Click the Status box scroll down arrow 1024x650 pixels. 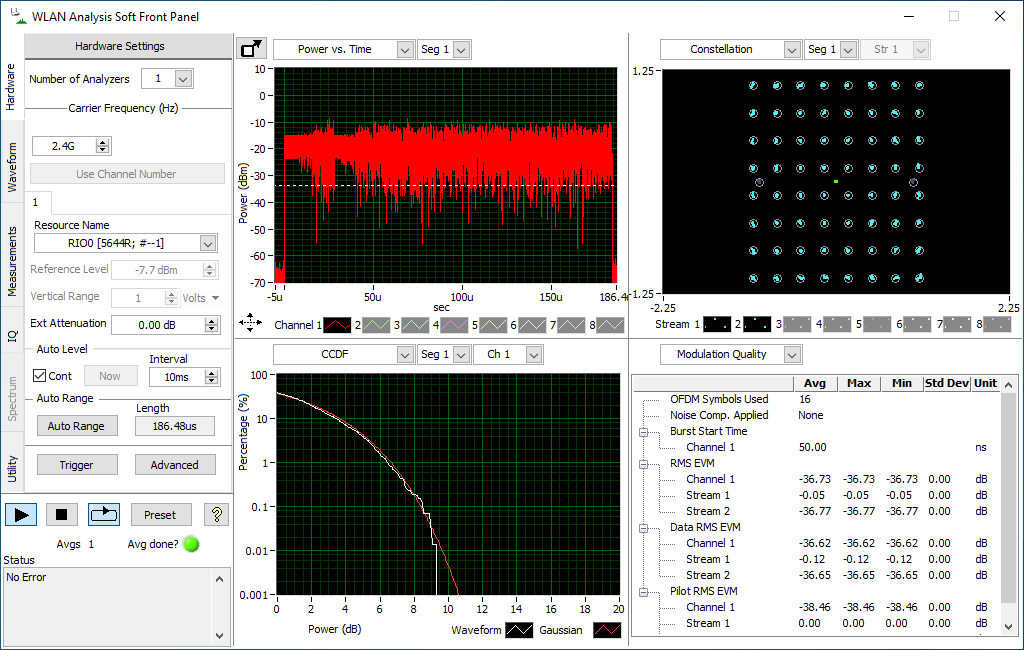220,635
